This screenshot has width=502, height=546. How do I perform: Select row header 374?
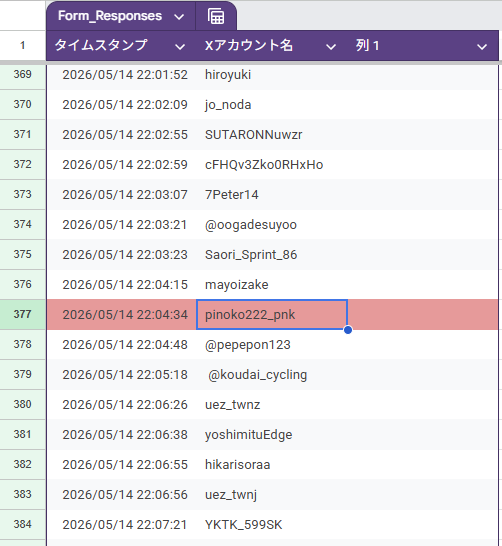click(x=23, y=224)
